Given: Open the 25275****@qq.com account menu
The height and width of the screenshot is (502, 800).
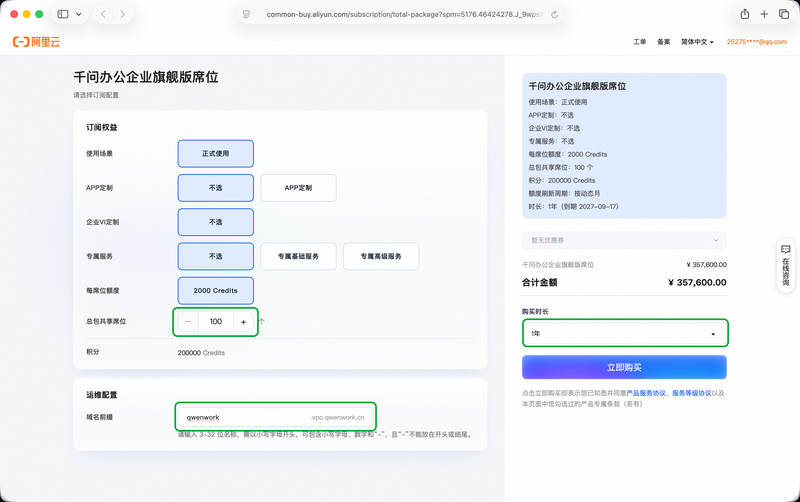Looking at the screenshot, I should coord(757,42).
